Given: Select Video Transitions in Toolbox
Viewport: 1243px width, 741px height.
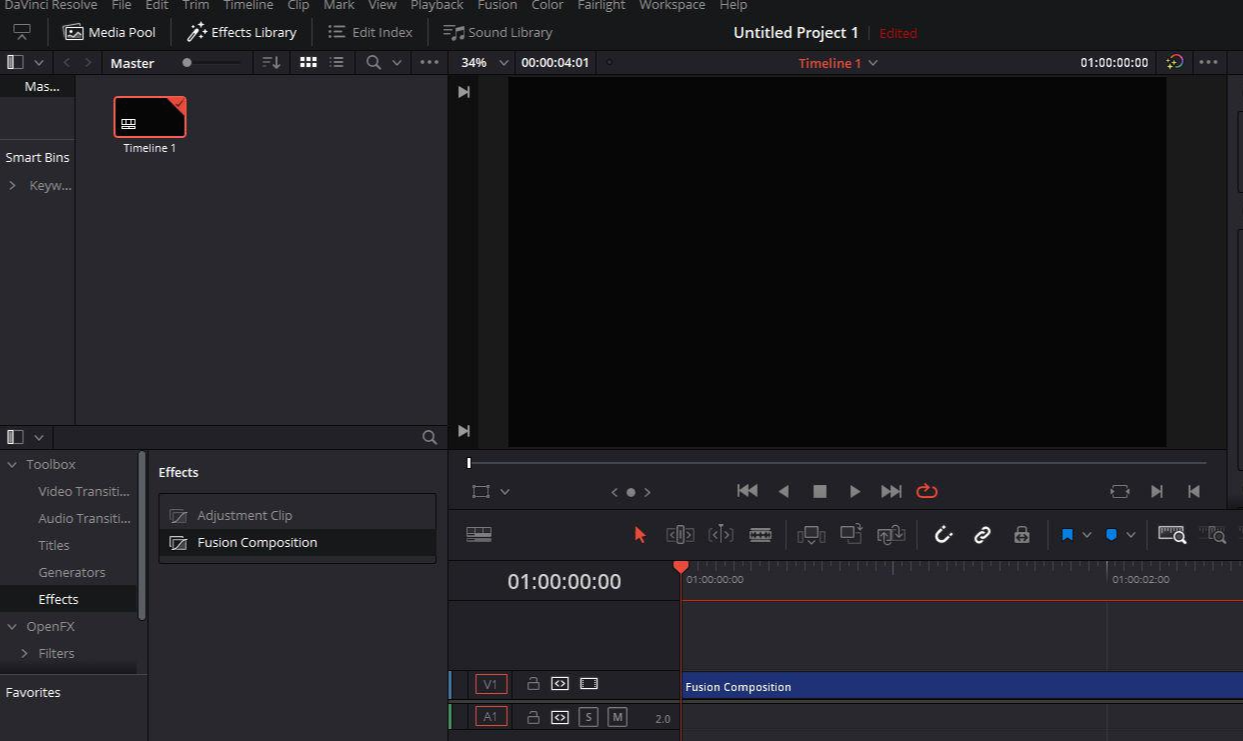Looking at the screenshot, I should pos(84,491).
